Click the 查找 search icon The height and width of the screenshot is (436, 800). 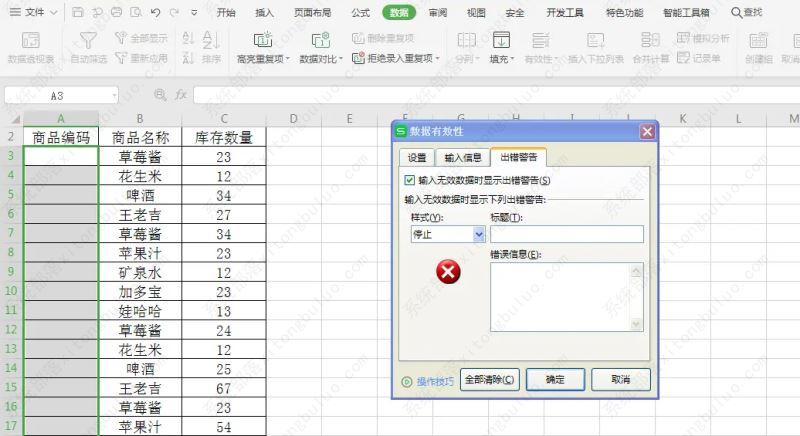tap(737, 13)
